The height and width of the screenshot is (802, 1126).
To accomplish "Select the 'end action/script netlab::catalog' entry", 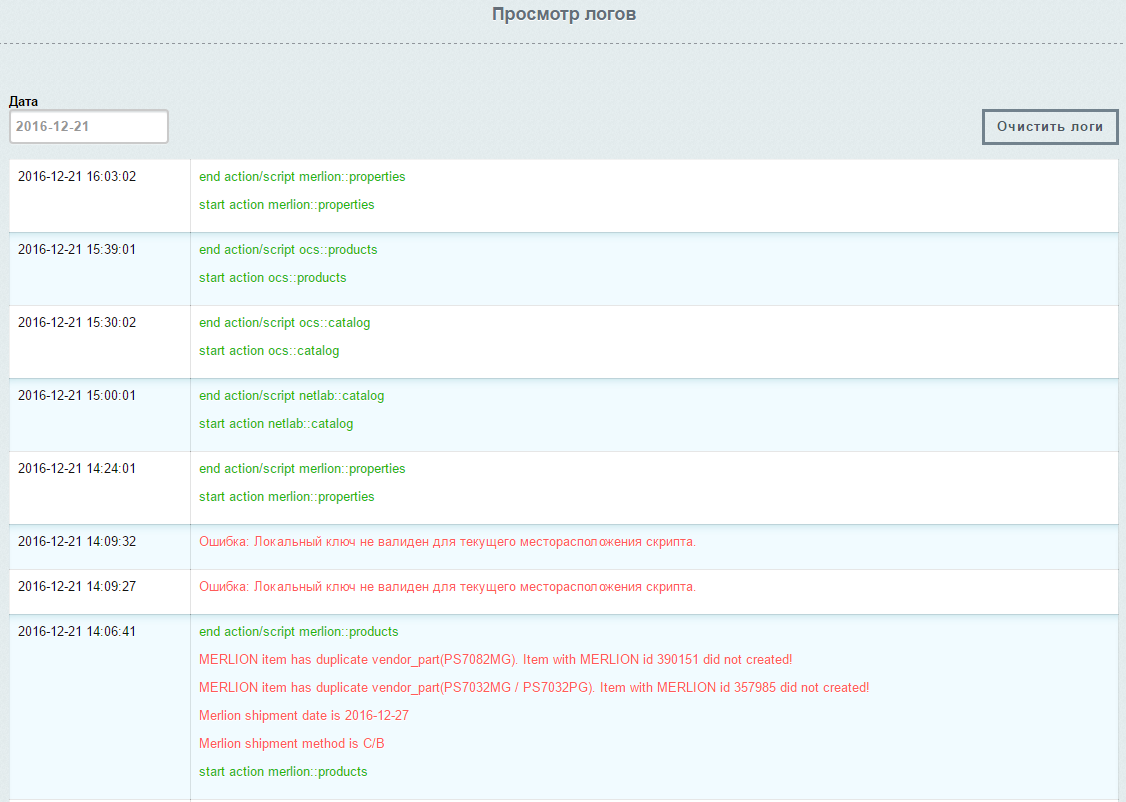I will point(291,396).
